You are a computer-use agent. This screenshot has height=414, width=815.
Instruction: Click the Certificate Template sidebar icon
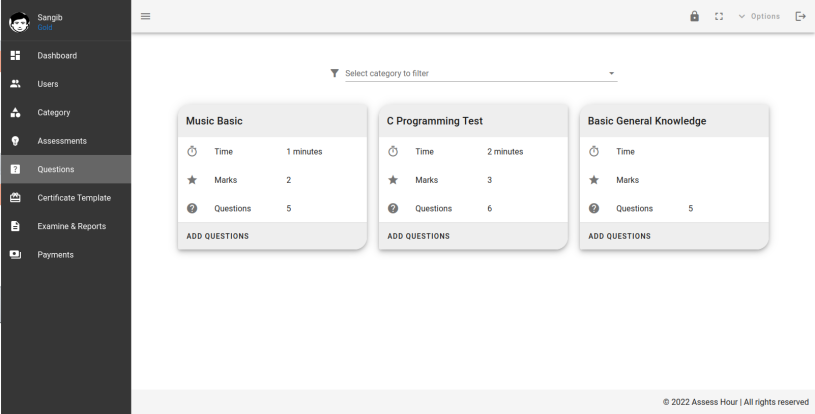[15, 198]
